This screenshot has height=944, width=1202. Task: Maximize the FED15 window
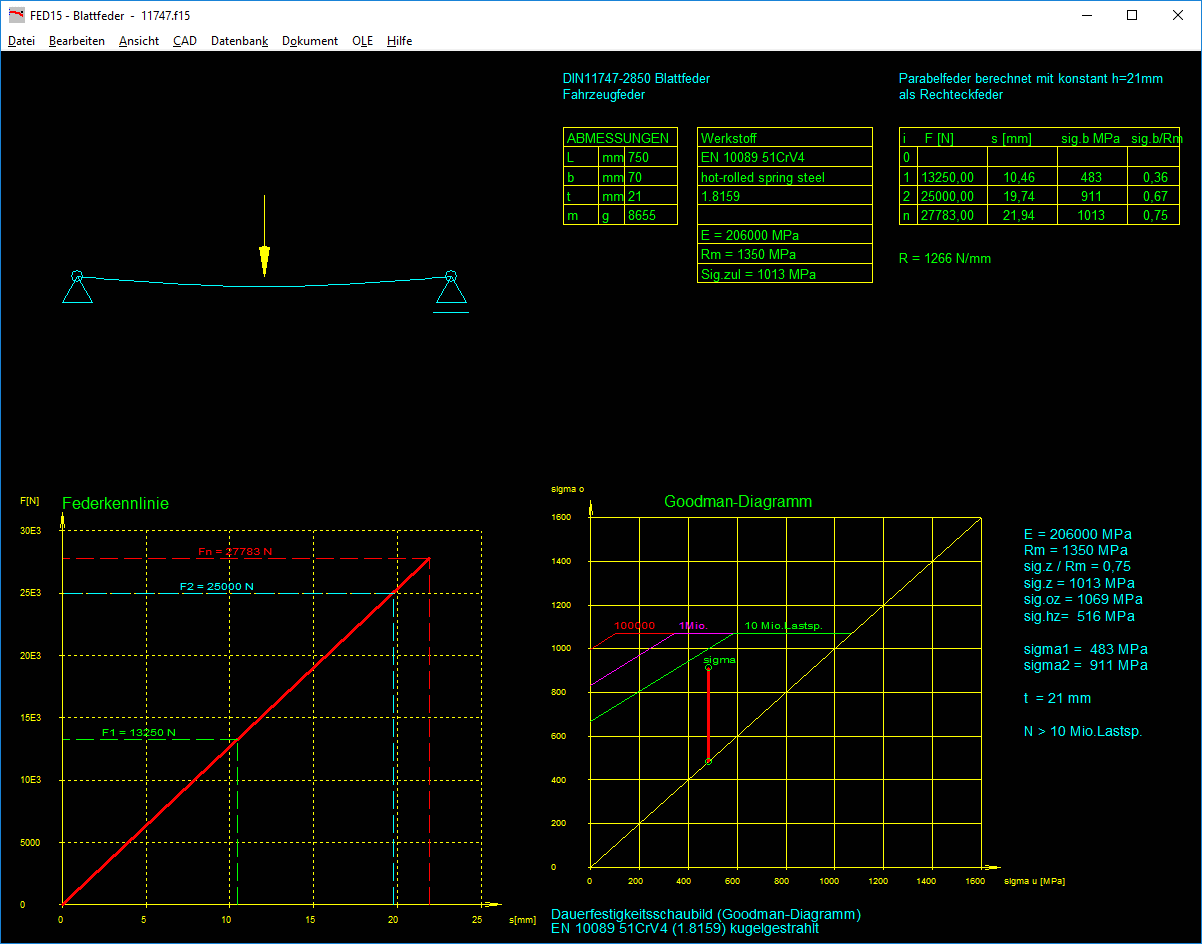[1132, 15]
